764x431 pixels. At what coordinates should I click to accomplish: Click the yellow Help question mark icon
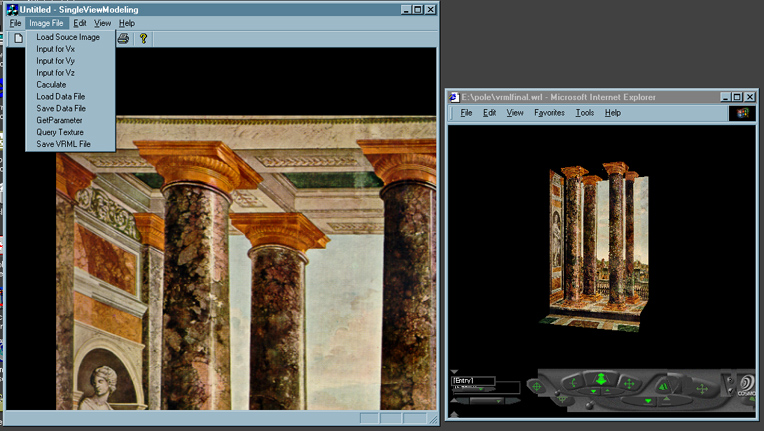pyautogui.click(x=144, y=38)
